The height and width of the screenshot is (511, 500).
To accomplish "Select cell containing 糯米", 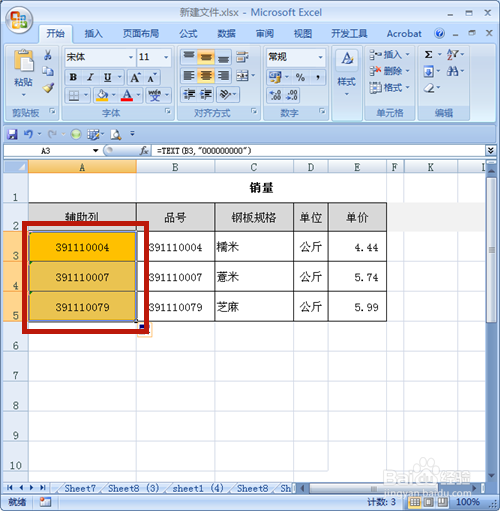I will (254, 247).
